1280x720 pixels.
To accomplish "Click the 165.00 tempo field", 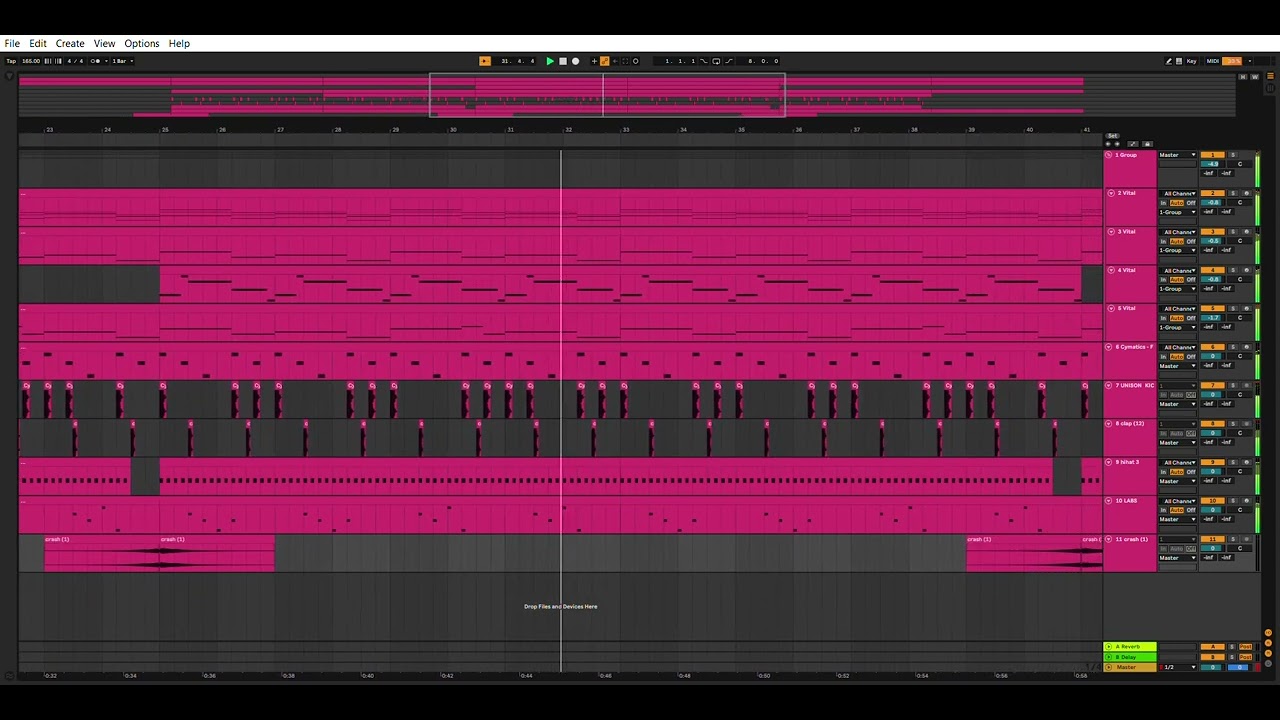I will point(31,61).
